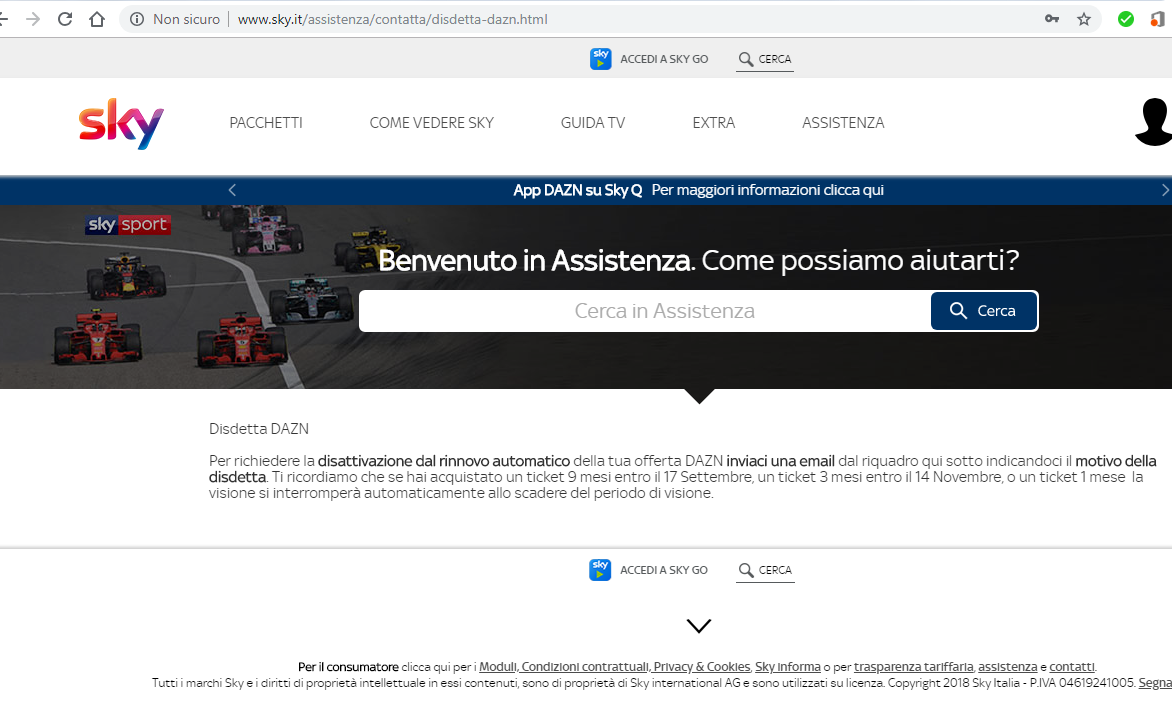
Task: Click CERCA link in the top bar
Action: click(774, 59)
